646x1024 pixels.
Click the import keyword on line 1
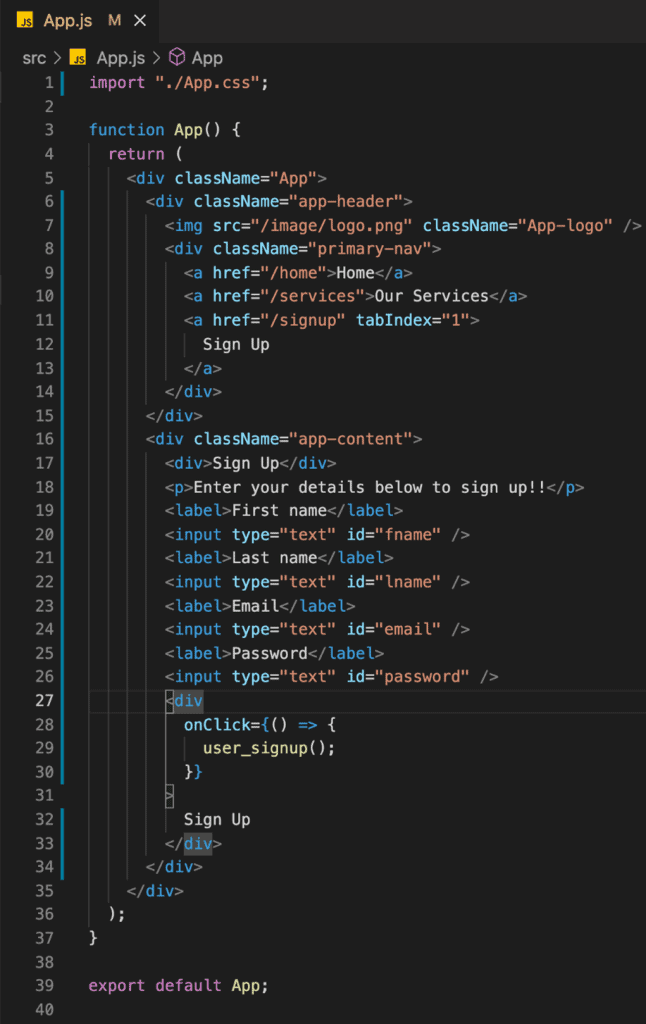coord(117,83)
